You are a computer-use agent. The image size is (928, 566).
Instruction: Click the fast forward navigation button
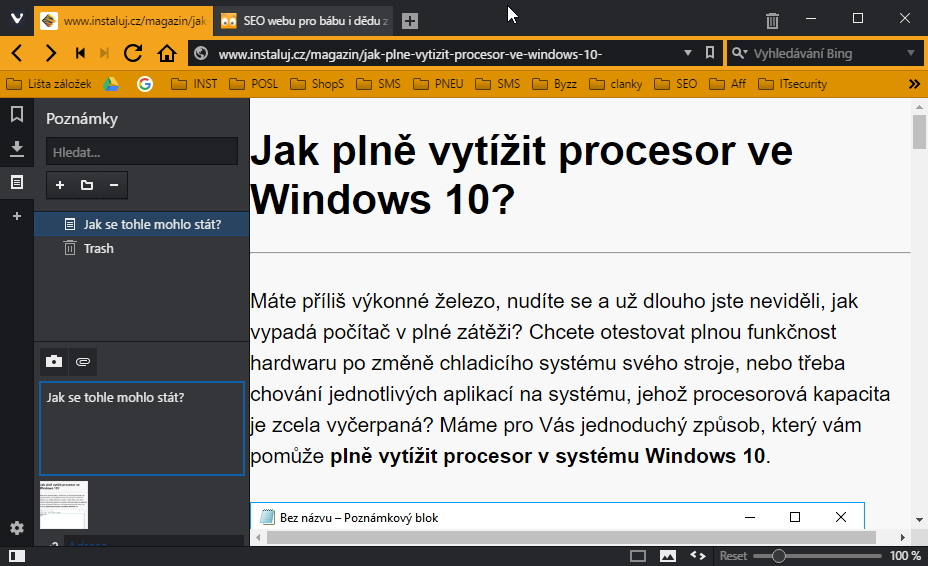pos(105,53)
